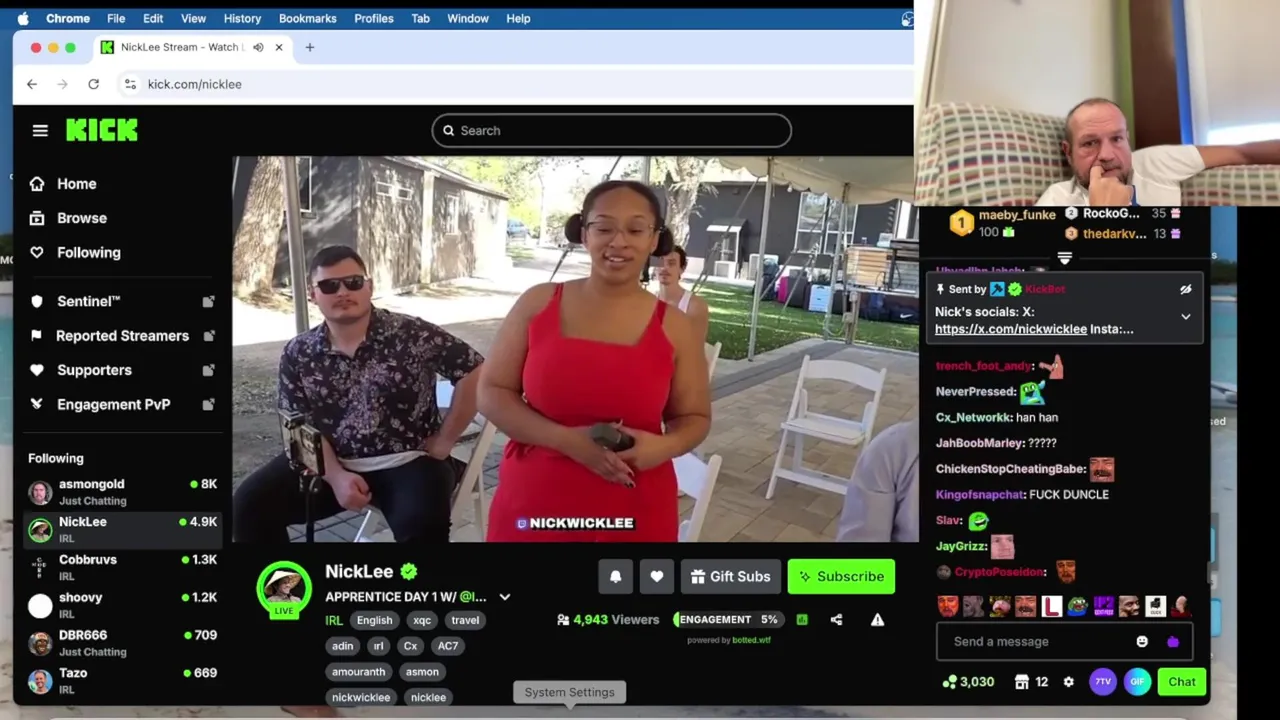Open the Apple menu
The width and height of the screenshot is (1280, 720).
23,18
